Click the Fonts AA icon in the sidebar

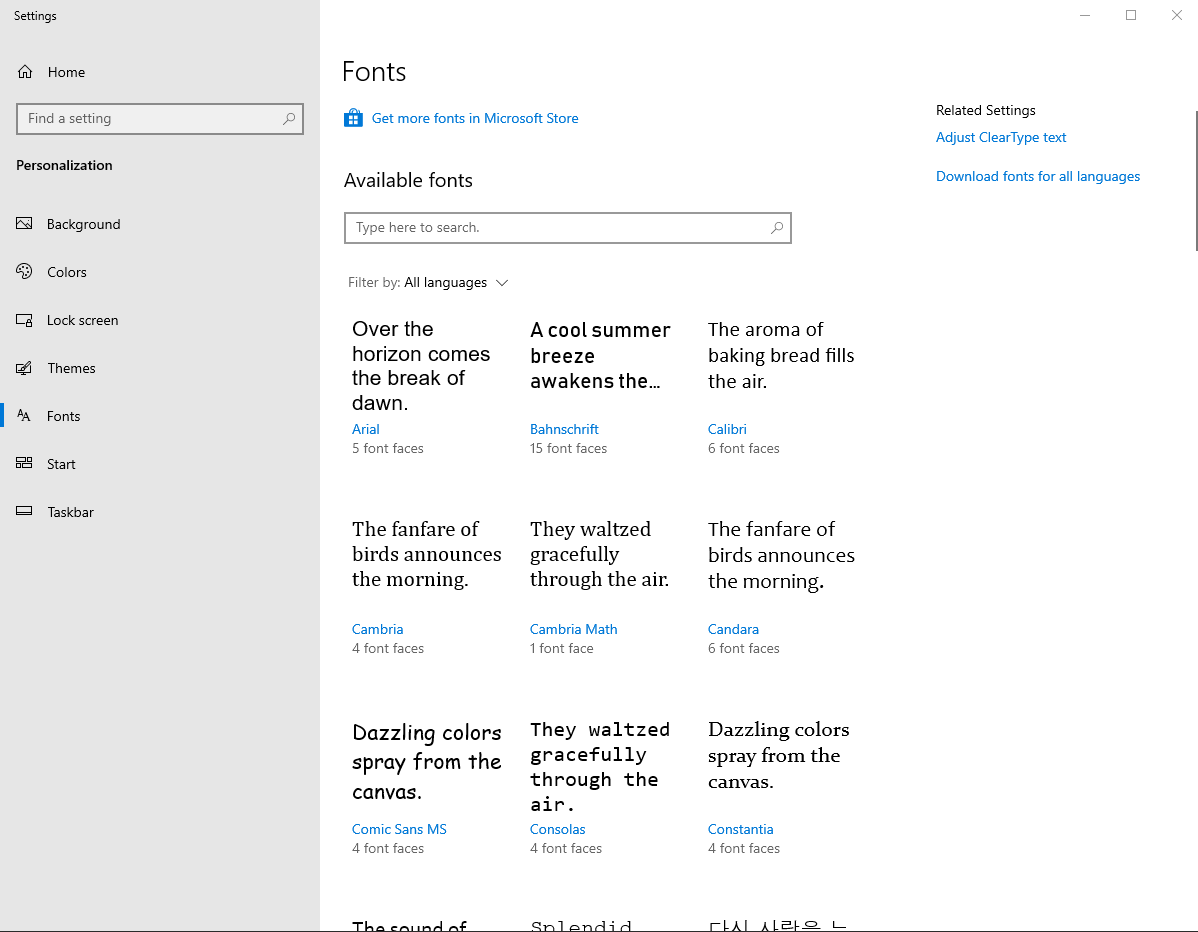tap(24, 416)
